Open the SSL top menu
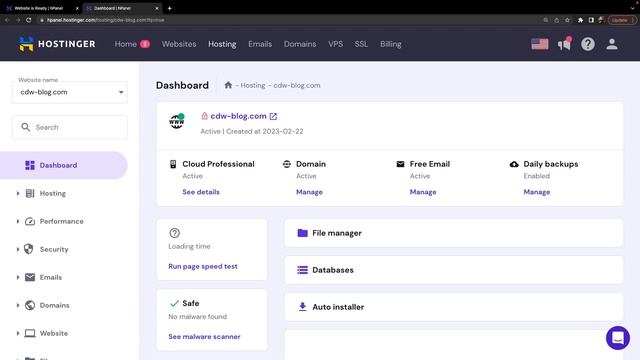This screenshot has height=360, width=640. pyautogui.click(x=361, y=44)
